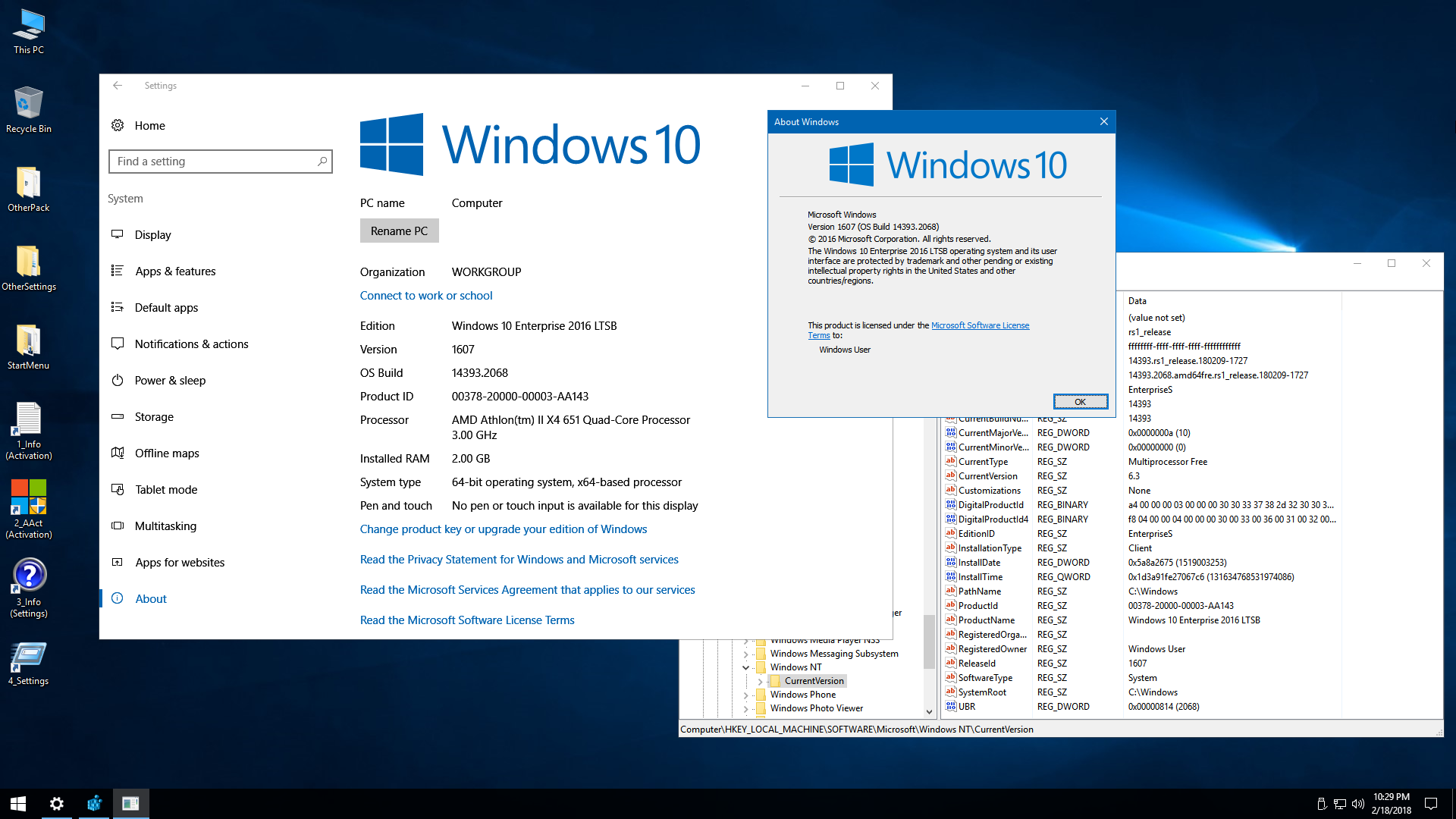Open Storage settings from sidebar

(154, 417)
